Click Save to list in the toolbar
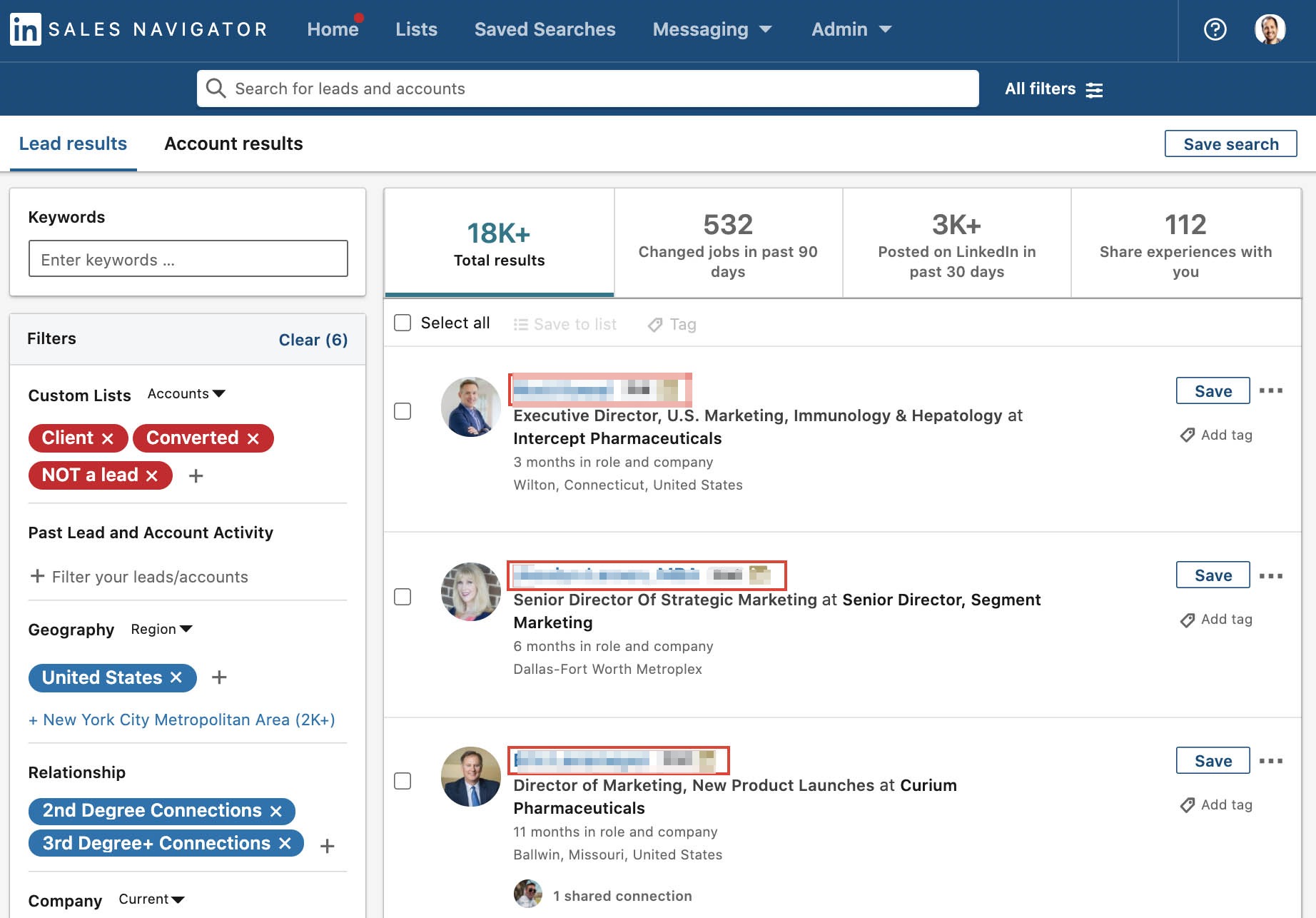The image size is (1316, 918). coord(565,324)
